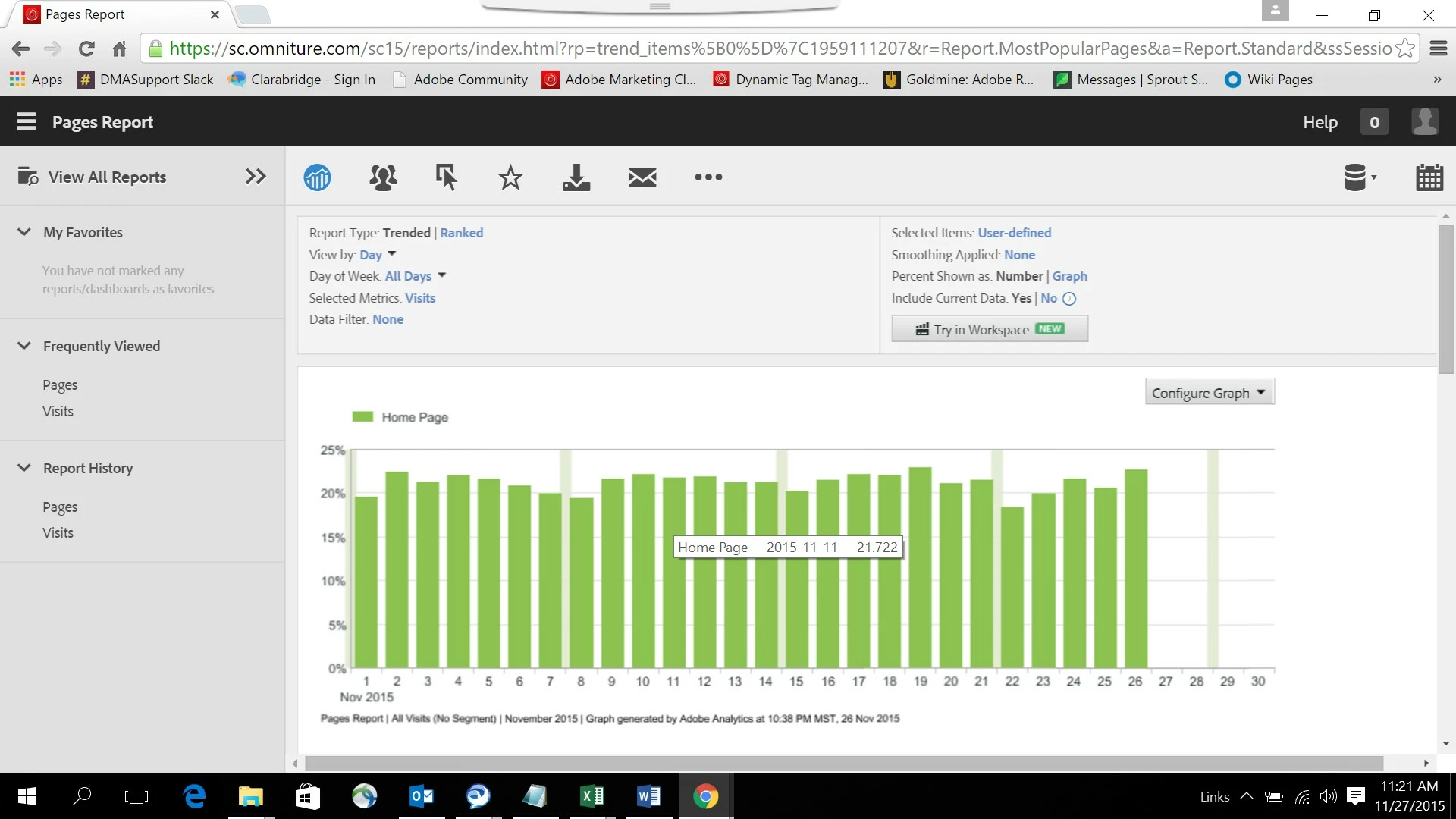Image resolution: width=1456 pixels, height=819 pixels.
Task: Open Excel from the Windows taskbar
Action: click(x=591, y=796)
